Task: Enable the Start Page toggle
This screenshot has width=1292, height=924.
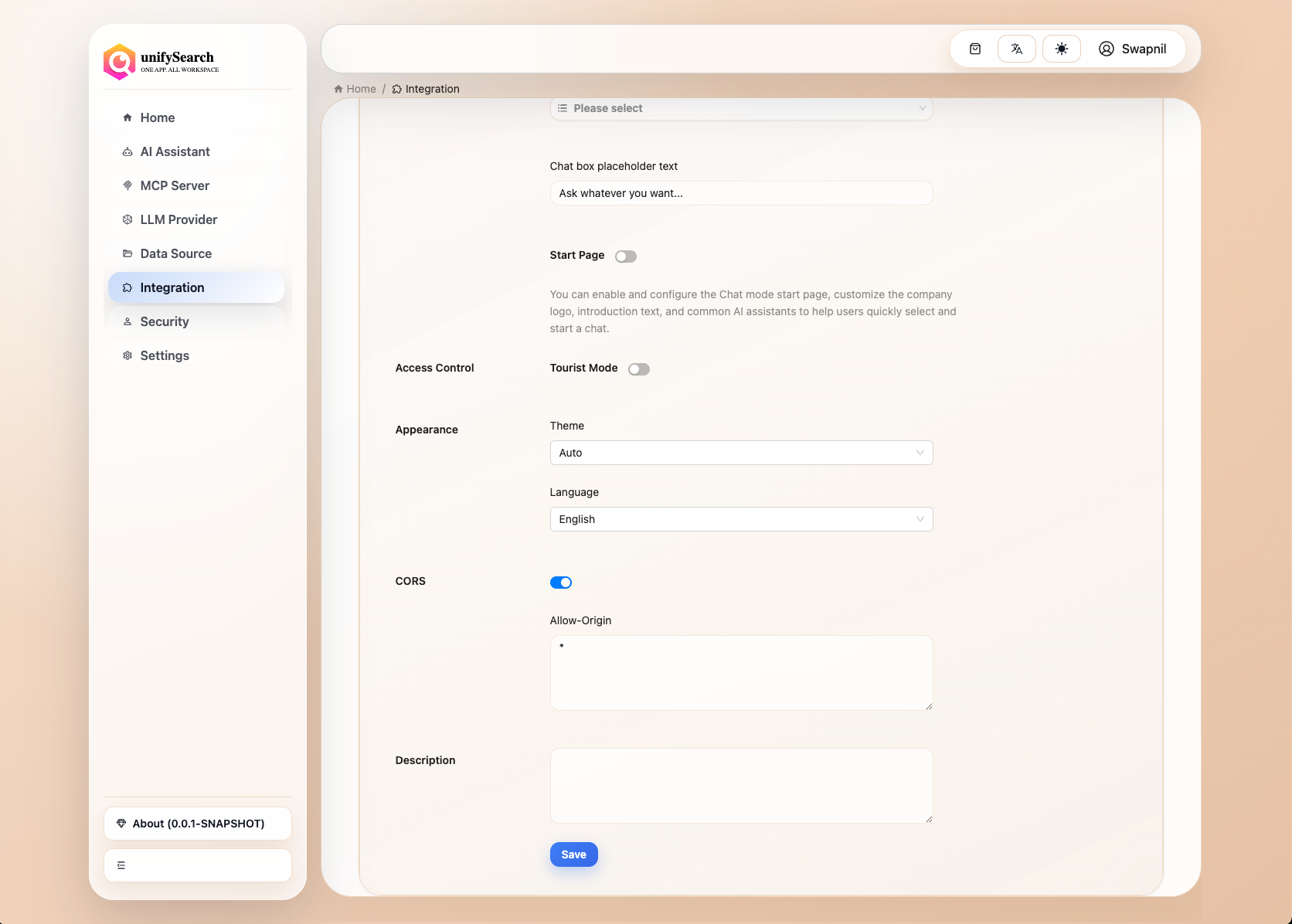Action: coord(626,256)
